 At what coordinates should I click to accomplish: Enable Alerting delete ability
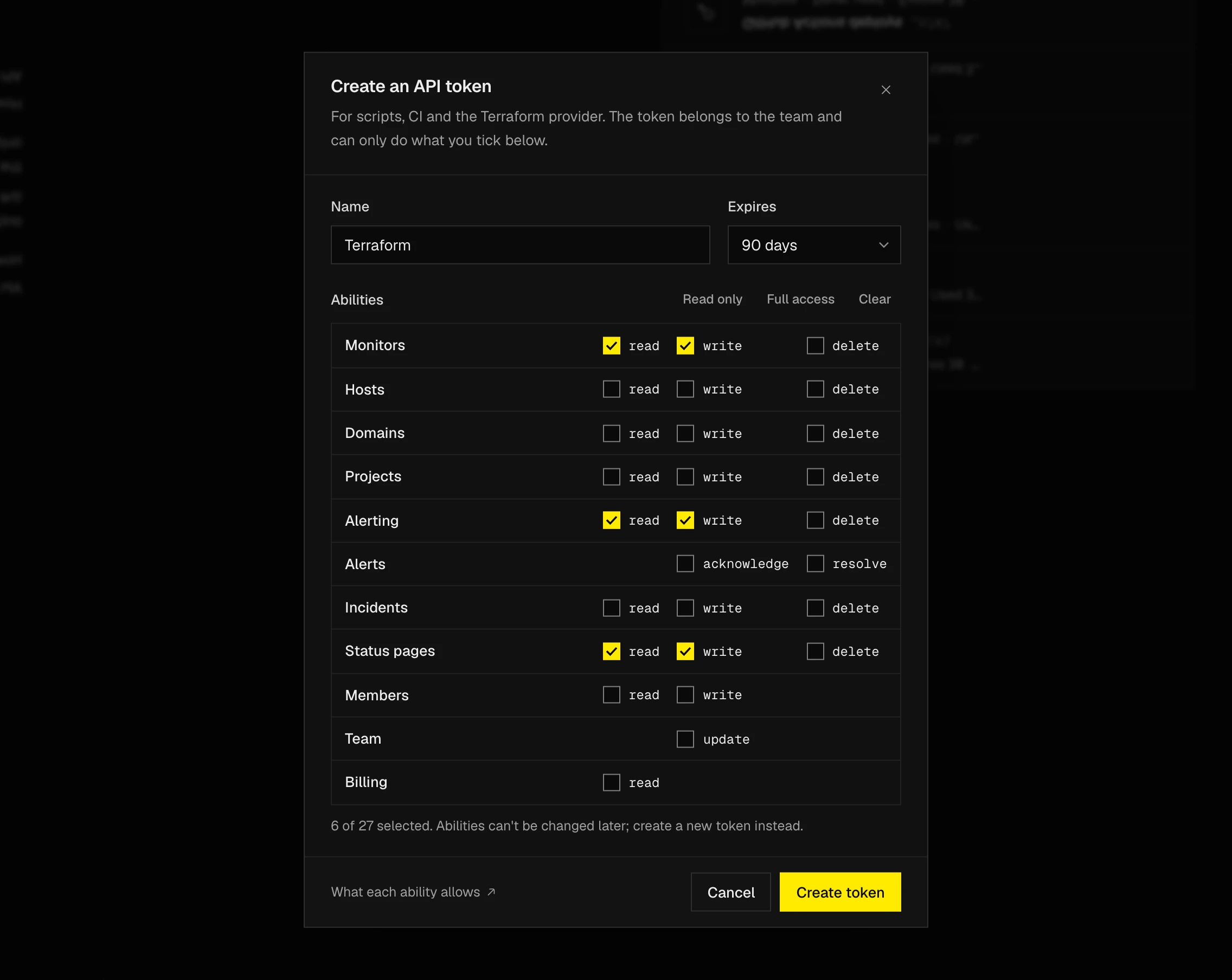click(x=815, y=520)
